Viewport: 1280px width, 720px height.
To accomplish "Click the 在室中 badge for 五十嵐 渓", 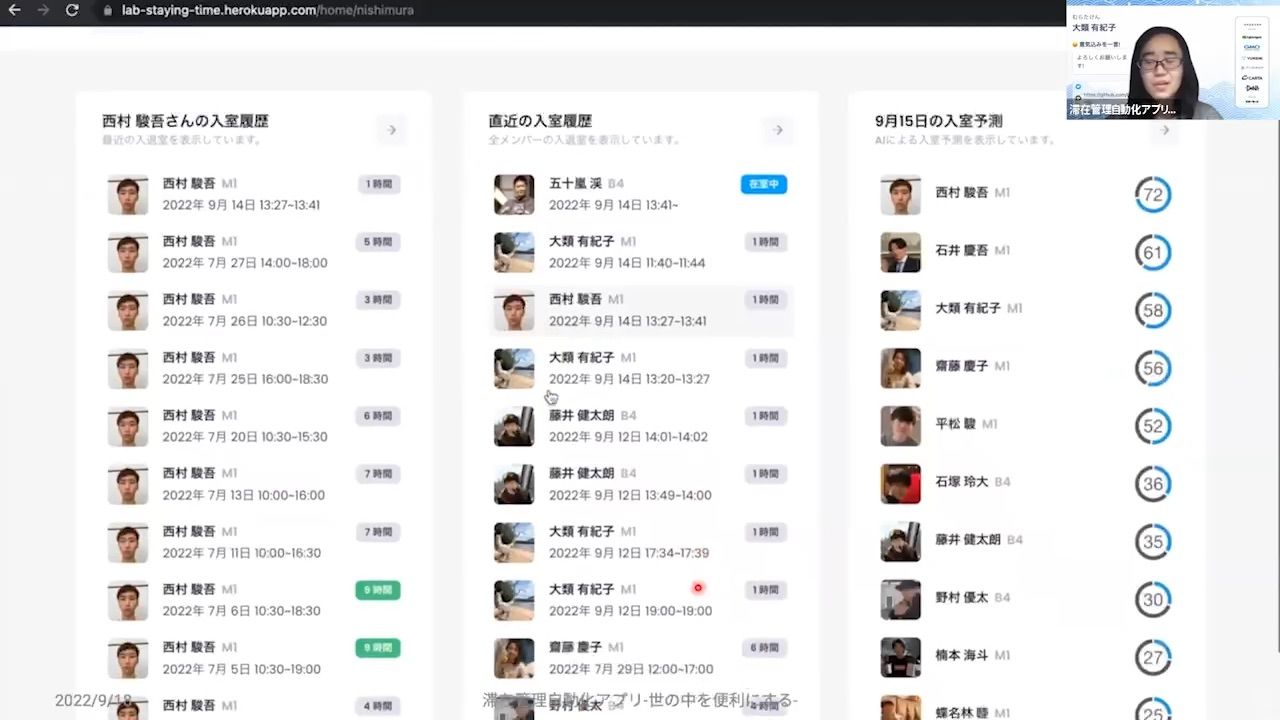I will [x=764, y=184].
